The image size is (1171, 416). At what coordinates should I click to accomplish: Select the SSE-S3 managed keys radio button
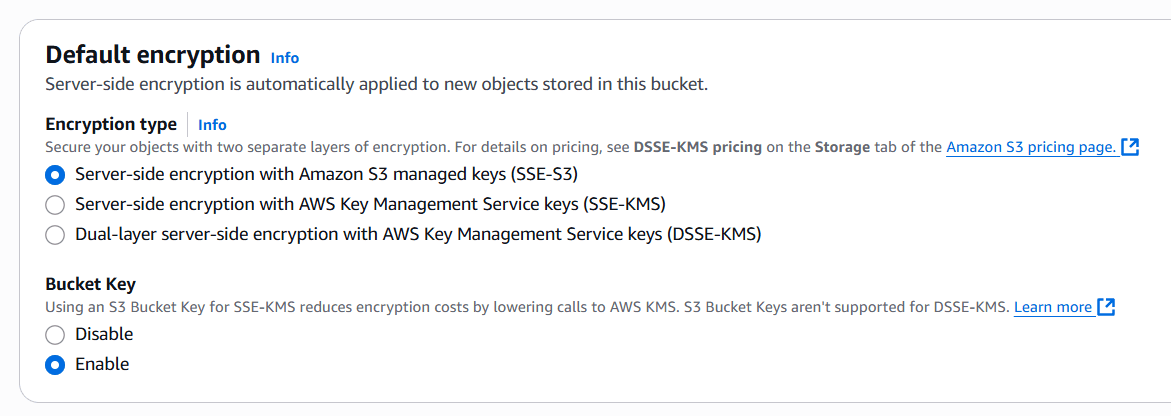tap(55, 175)
